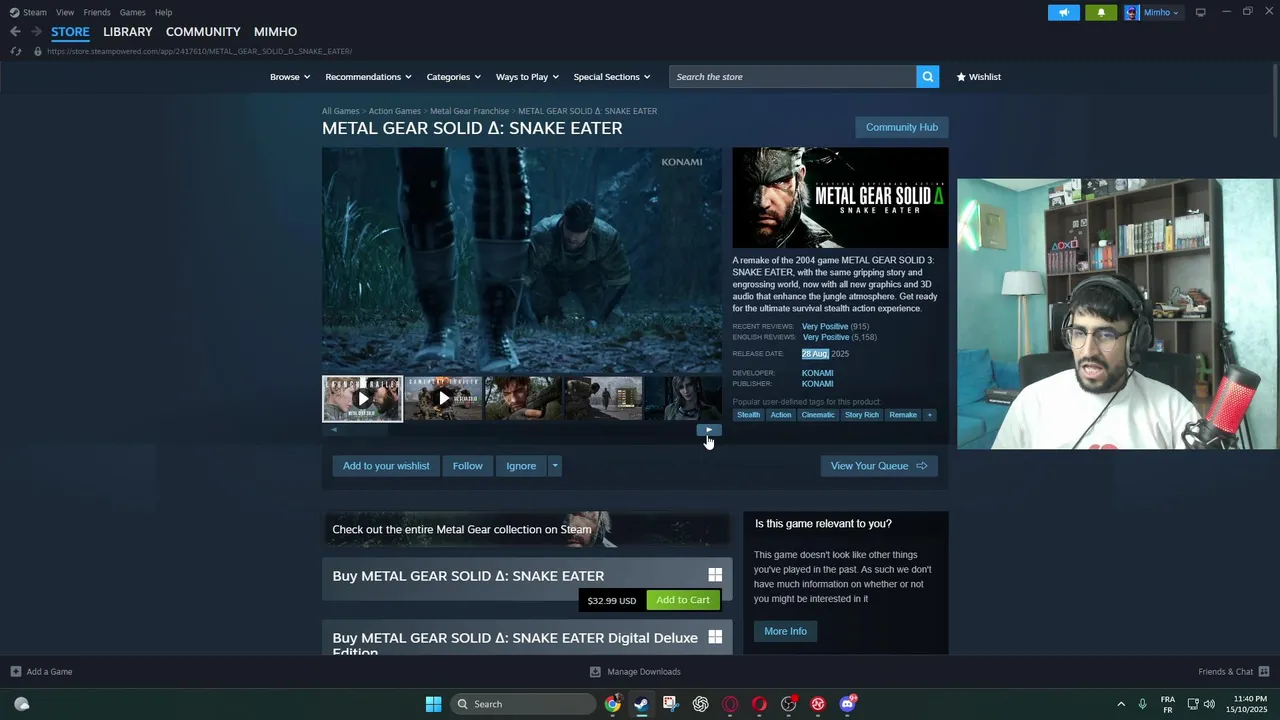Click the More Info button
Image resolution: width=1280 pixels, height=720 pixels.
point(785,631)
